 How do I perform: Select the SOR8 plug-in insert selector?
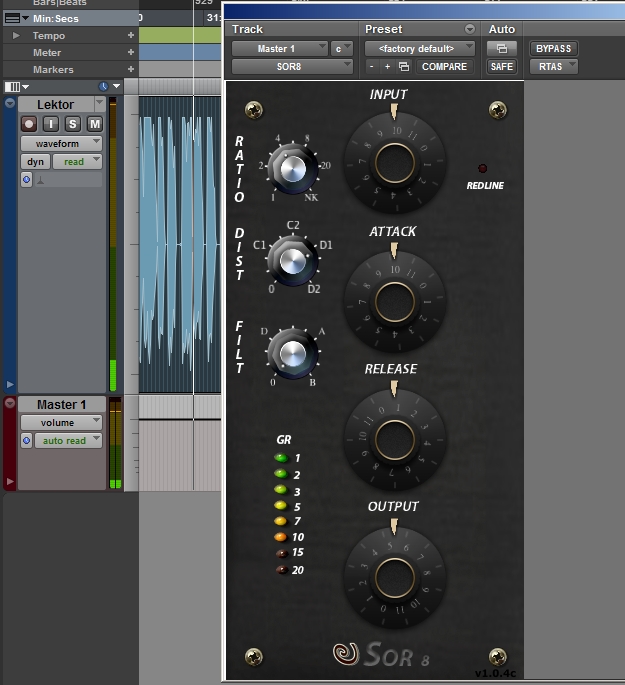(292, 67)
